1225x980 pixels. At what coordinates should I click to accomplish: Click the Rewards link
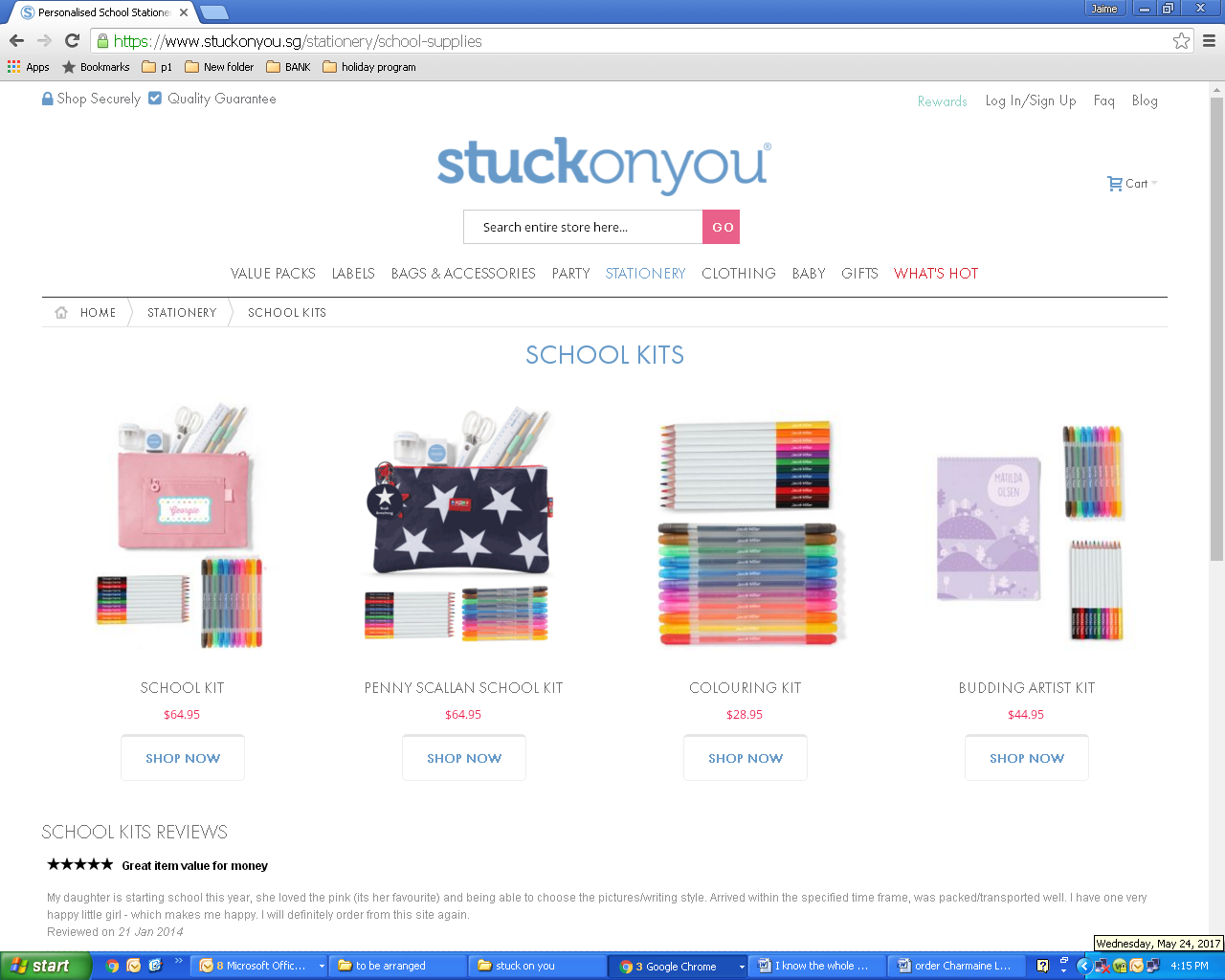pyautogui.click(x=943, y=101)
